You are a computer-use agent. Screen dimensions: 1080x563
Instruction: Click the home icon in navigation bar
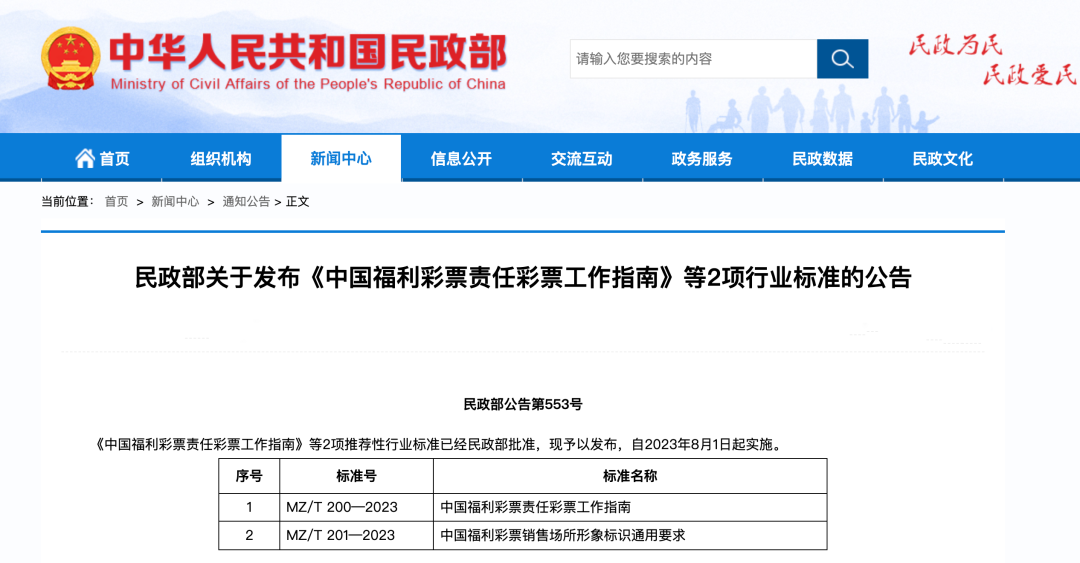click(85, 158)
